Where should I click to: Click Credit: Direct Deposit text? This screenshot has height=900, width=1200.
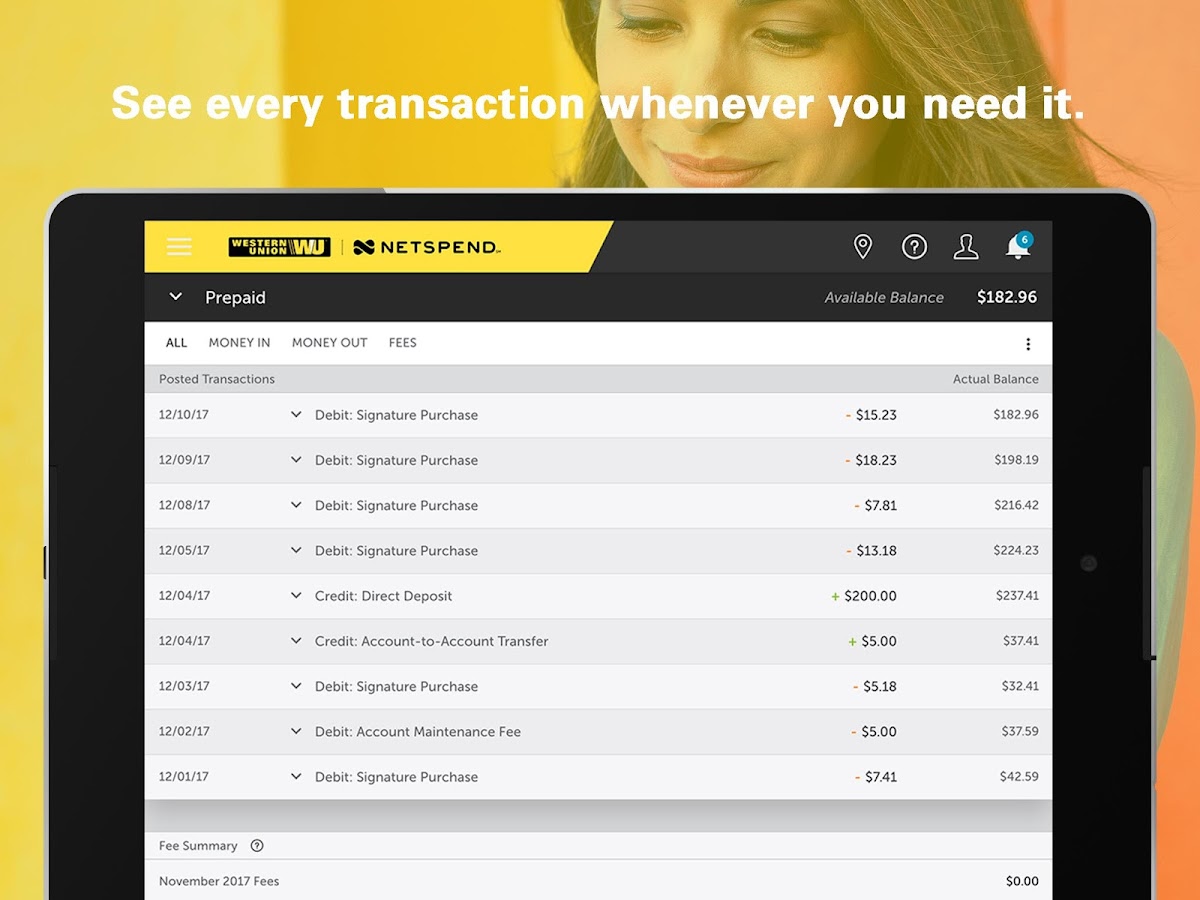point(383,596)
